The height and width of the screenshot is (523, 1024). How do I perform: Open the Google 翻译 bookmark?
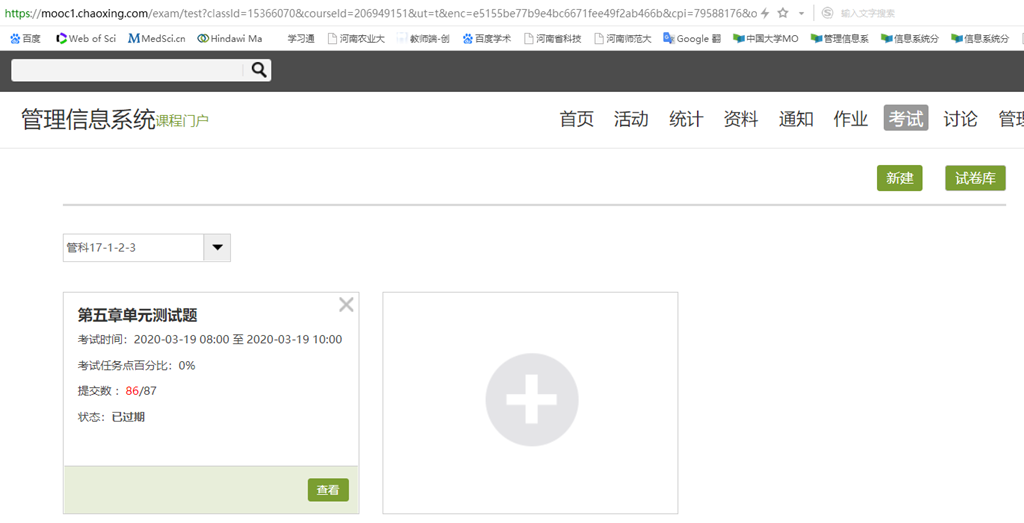pos(692,39)
